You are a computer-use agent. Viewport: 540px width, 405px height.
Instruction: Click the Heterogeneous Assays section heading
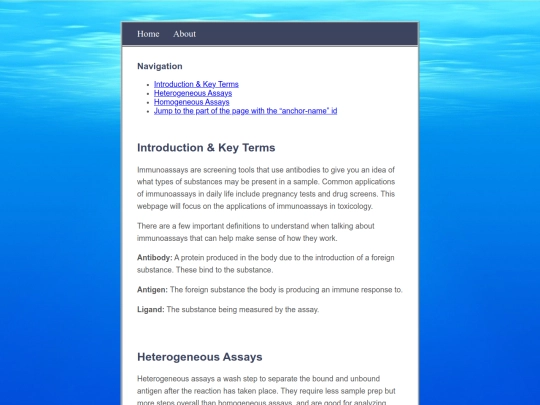[x=200, y=357]
